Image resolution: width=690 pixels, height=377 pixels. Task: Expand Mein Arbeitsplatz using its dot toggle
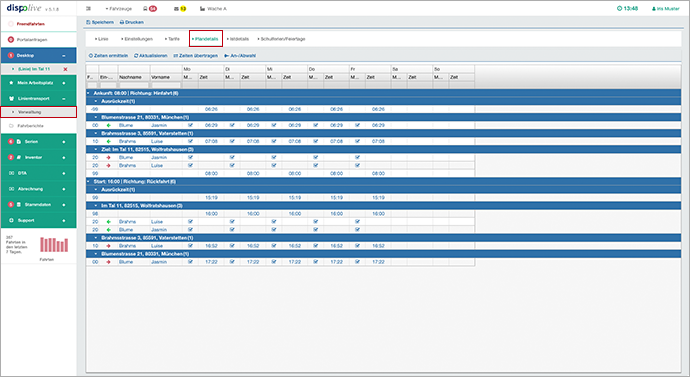click(64, 83)
